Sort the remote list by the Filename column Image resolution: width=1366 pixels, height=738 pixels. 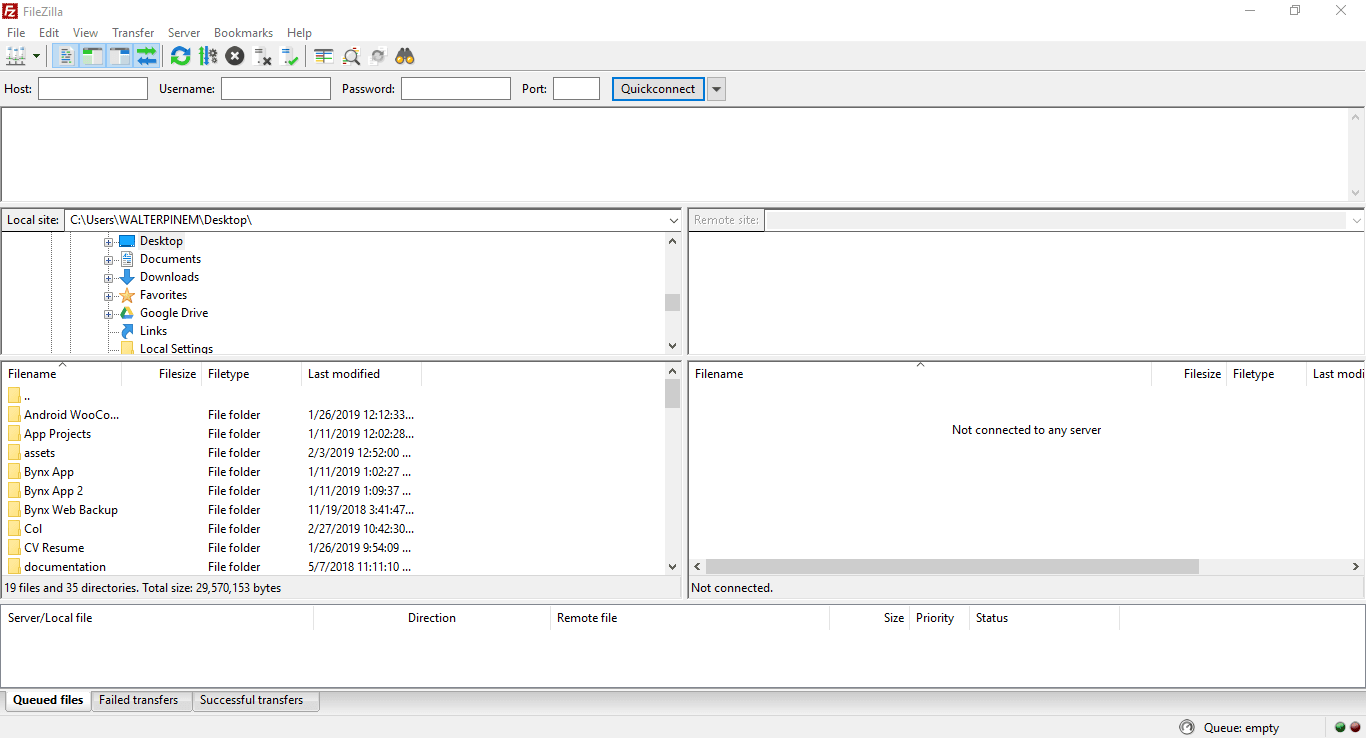coord(920,374)
